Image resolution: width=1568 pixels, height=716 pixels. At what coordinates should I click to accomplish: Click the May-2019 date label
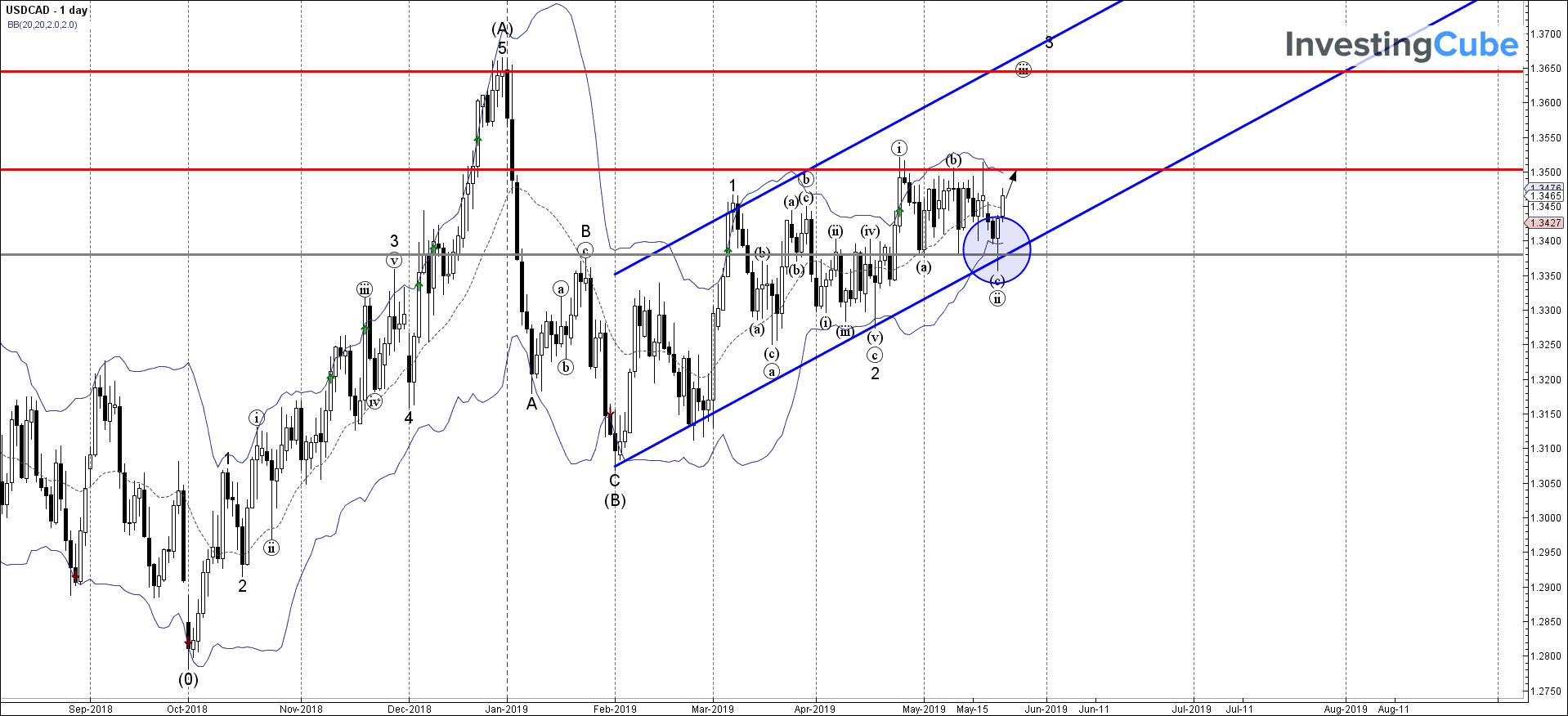[x=924, y=709]
